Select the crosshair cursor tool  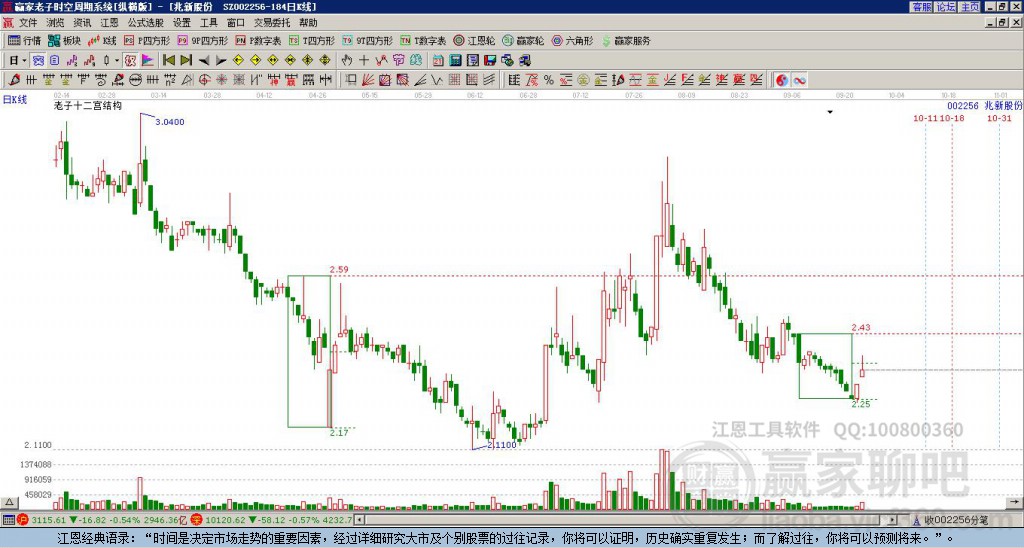click(x=364, y=60)
